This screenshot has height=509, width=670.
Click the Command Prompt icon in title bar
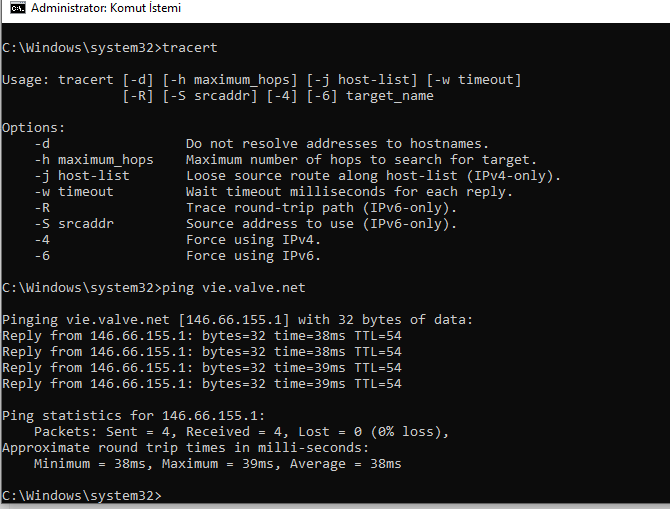pos(18,8)
